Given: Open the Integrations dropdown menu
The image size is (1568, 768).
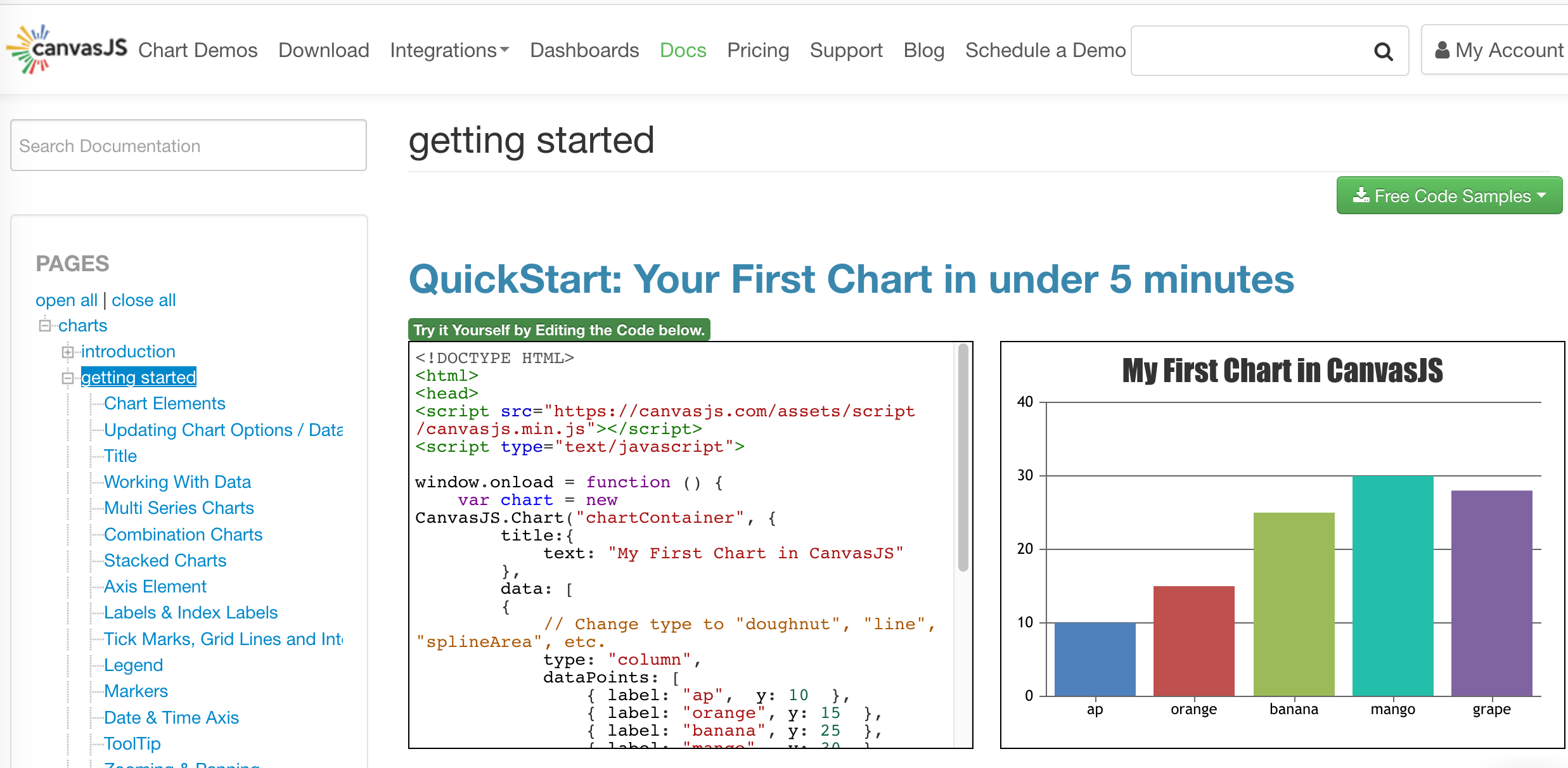Looking at the screenshot, I should (x=449, y=50).
